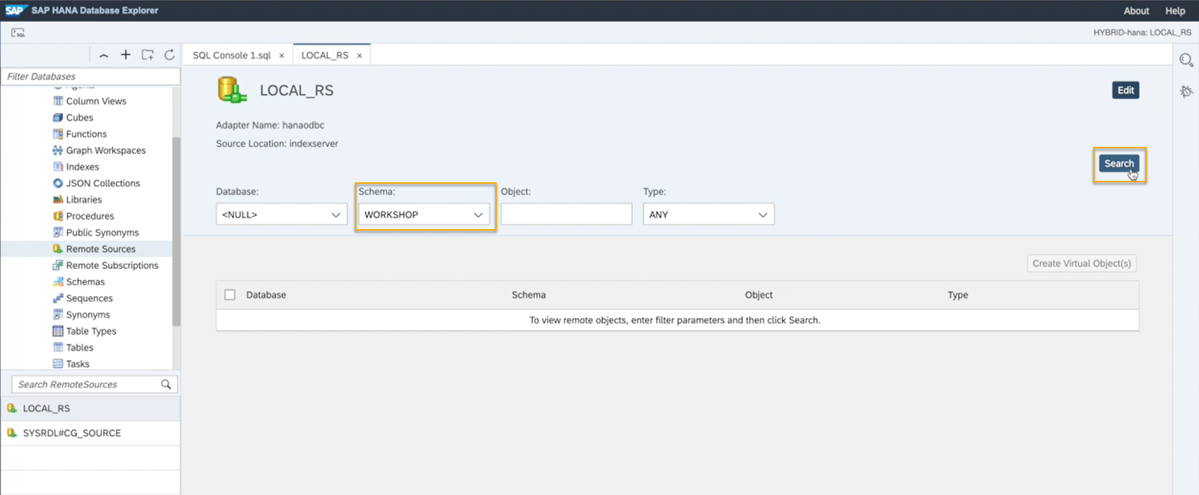Image resolution: width=1199 pixels, height=495 pixels.
Task: Open SQL console icon in top toolbar
Action: [x=18, y=33]
